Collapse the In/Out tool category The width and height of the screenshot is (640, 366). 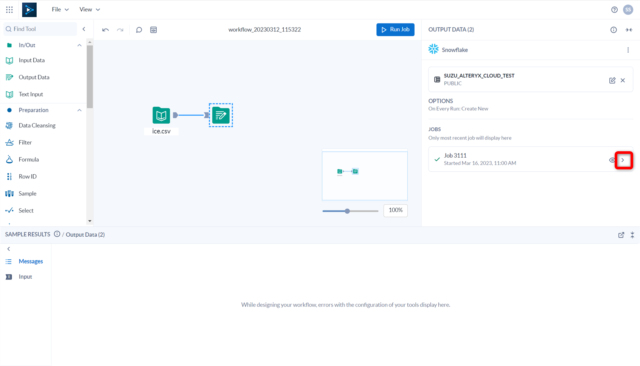point(79,45)
